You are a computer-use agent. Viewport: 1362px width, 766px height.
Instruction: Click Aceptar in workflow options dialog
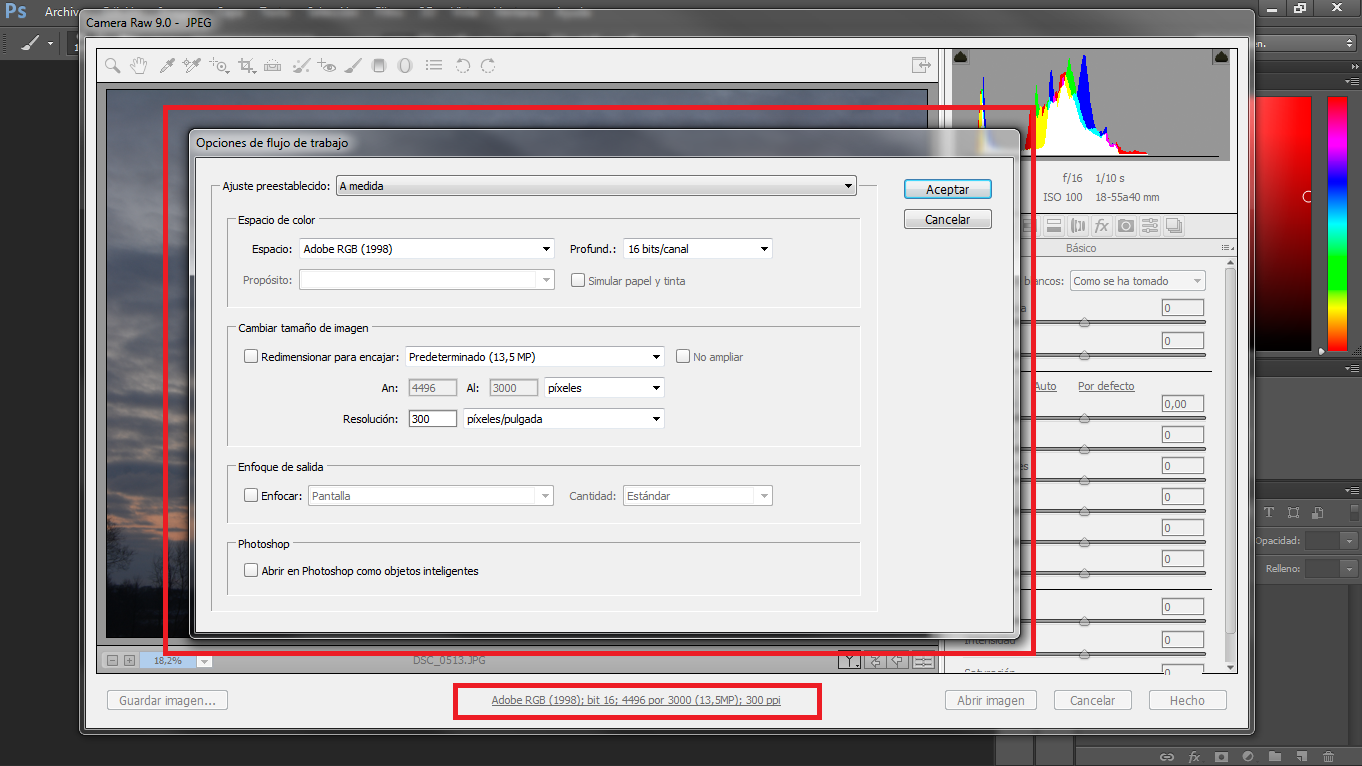948,189
